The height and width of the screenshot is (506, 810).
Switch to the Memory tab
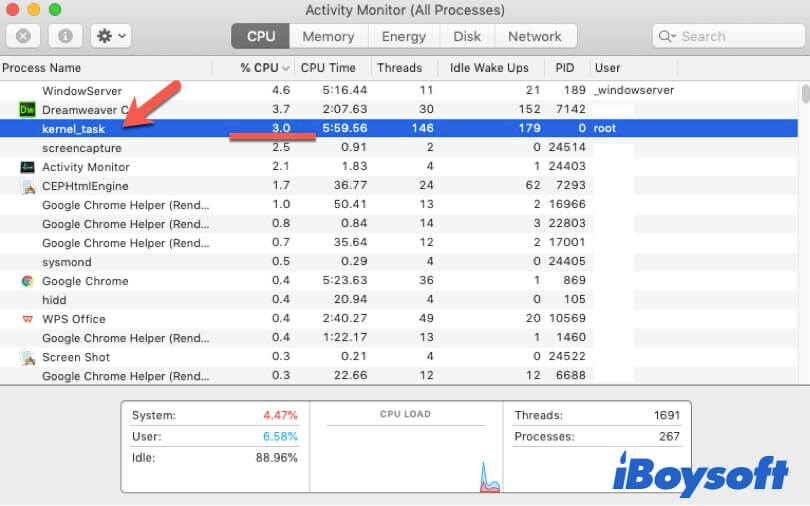pyautogui.click(x=328, y=36)
